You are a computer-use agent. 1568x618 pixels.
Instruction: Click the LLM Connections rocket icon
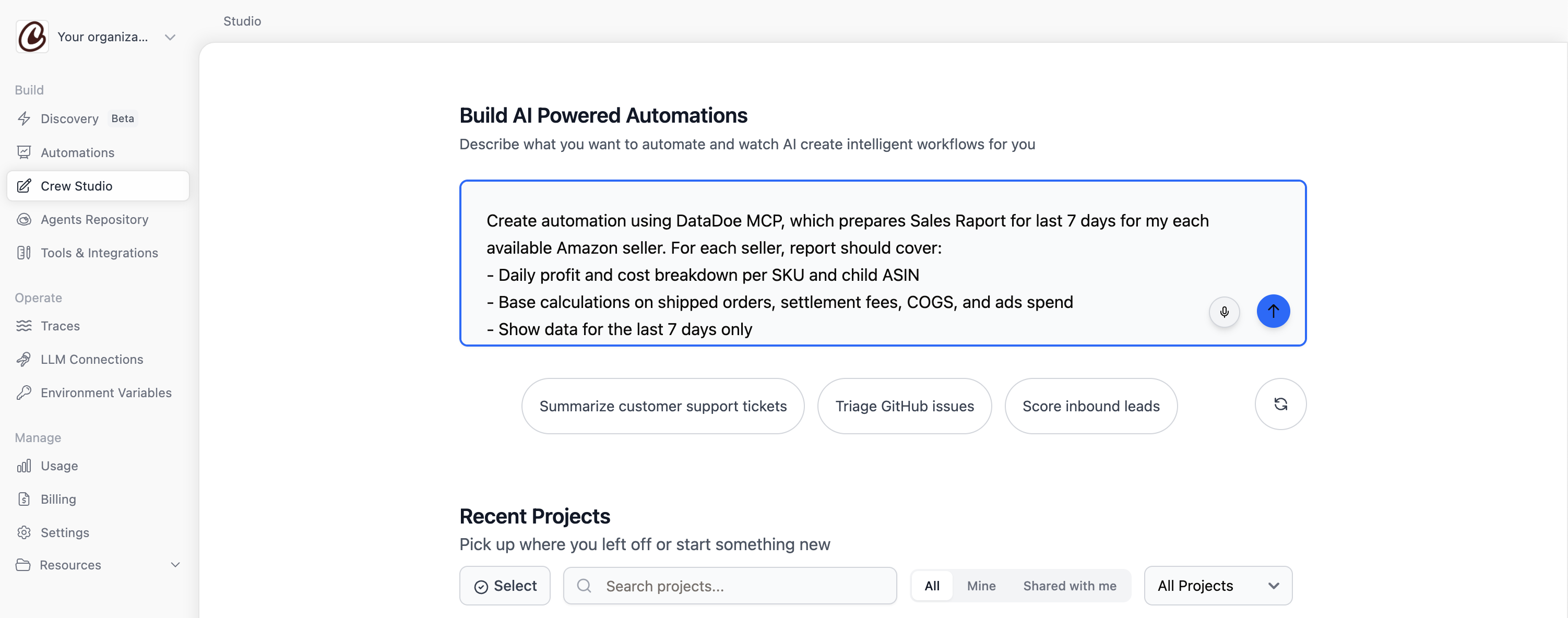[x=23, y=359]
